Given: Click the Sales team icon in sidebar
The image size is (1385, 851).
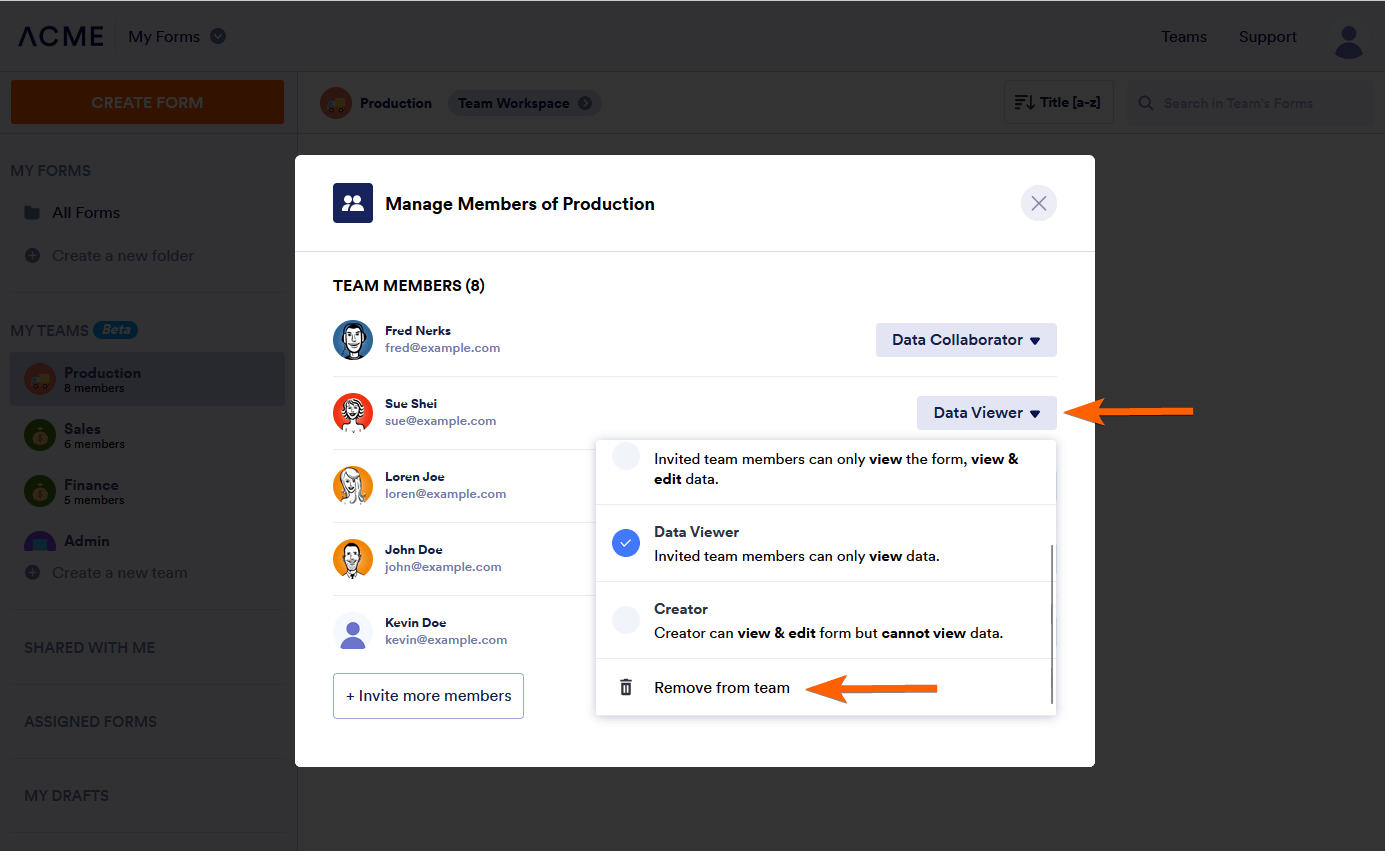Looking at the screenshot, I should [40, 435].
